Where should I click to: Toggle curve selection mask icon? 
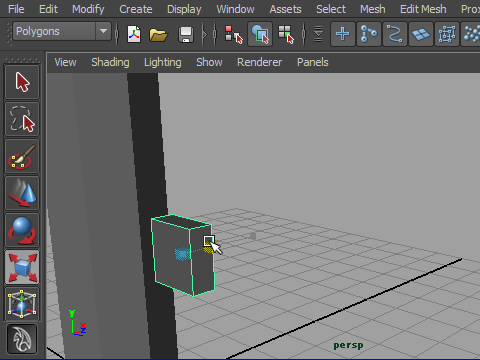coord(395,34)
